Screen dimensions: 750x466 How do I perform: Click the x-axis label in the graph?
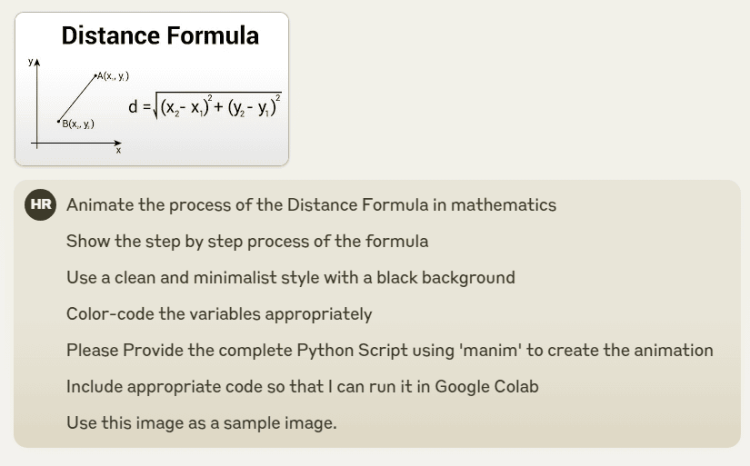pos(119,150)
